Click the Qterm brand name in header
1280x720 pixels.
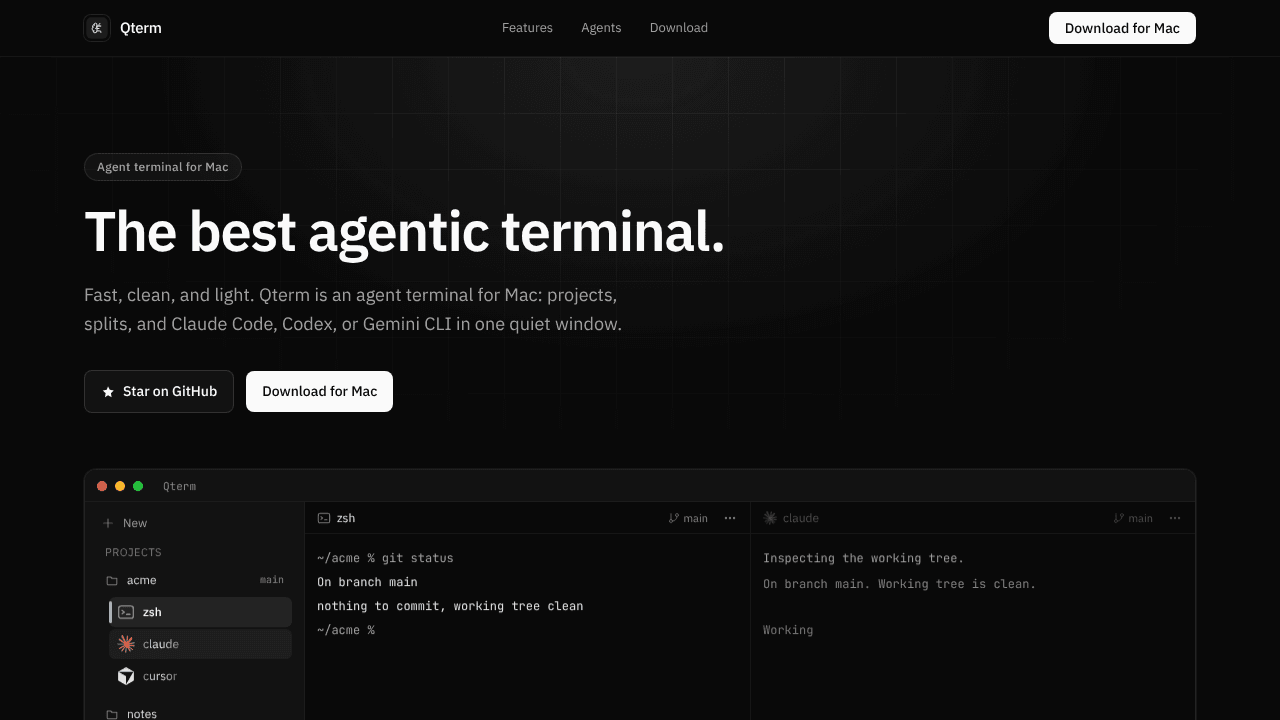pos(141,28)
